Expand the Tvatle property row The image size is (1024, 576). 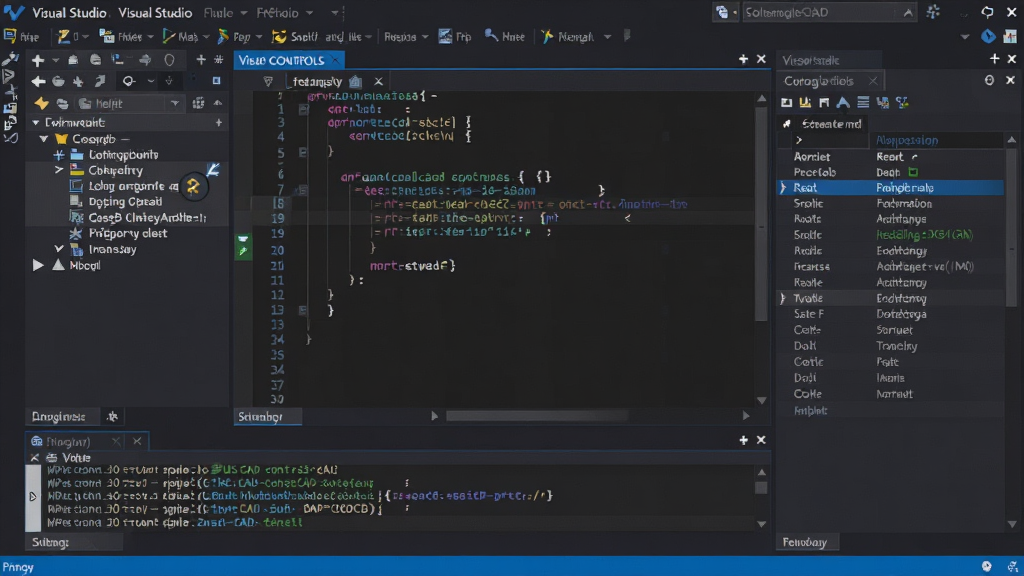pos(782,298)
